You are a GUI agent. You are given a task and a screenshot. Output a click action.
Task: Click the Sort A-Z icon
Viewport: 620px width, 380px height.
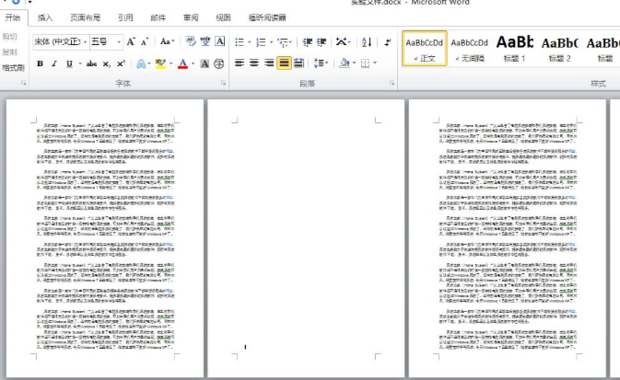click(x=367, y=42)
